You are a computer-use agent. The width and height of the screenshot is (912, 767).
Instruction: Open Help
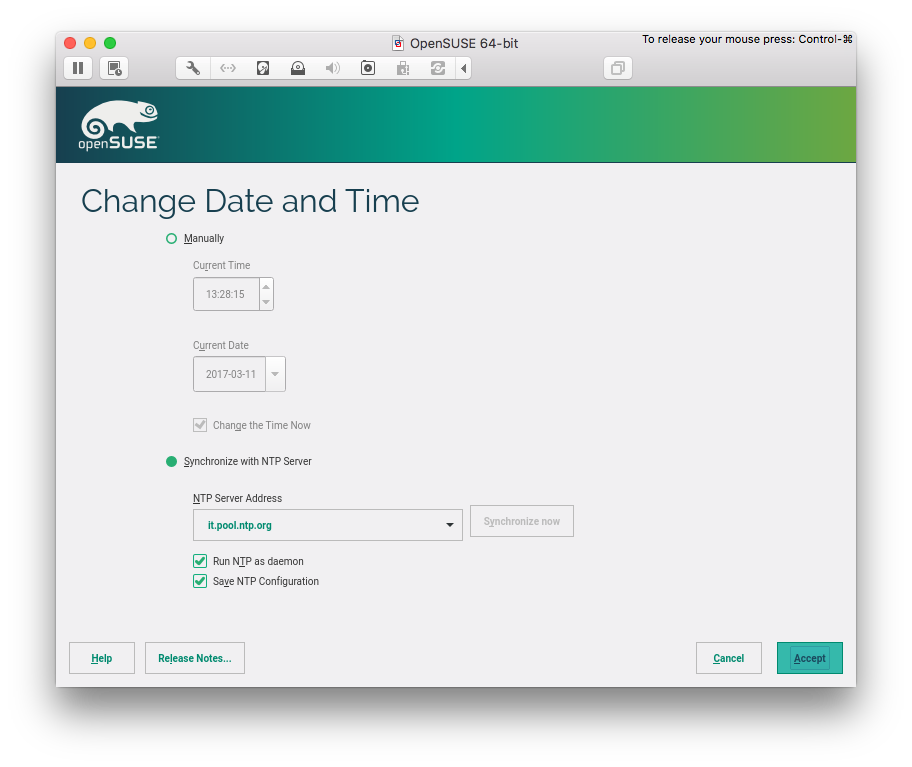click(102, 658)
